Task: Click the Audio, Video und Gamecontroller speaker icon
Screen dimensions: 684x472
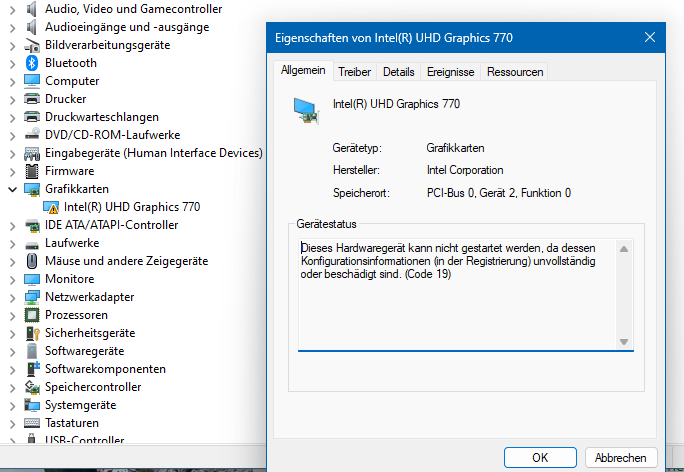Action: pyautogui.click(x=31, y=9)
